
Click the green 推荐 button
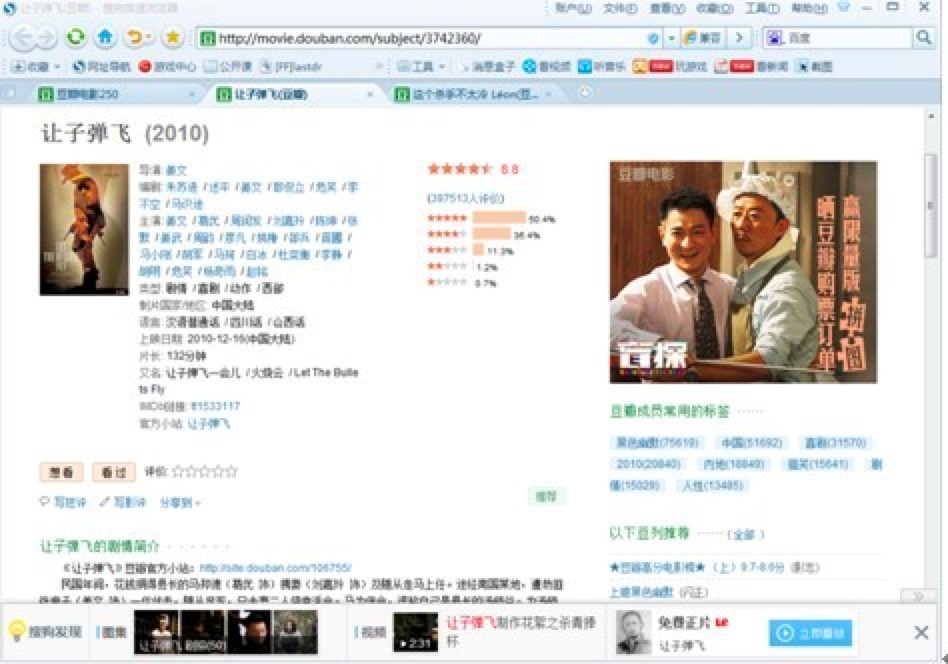point(546,496)
